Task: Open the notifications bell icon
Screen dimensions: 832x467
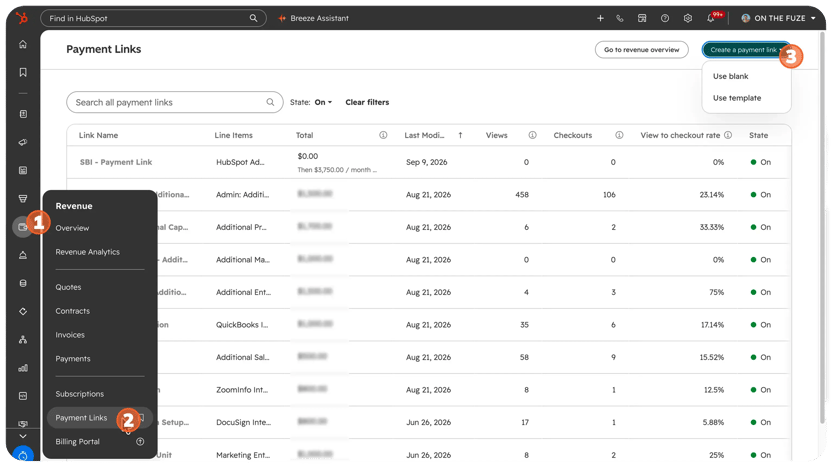Action: [x=710, y=18]
